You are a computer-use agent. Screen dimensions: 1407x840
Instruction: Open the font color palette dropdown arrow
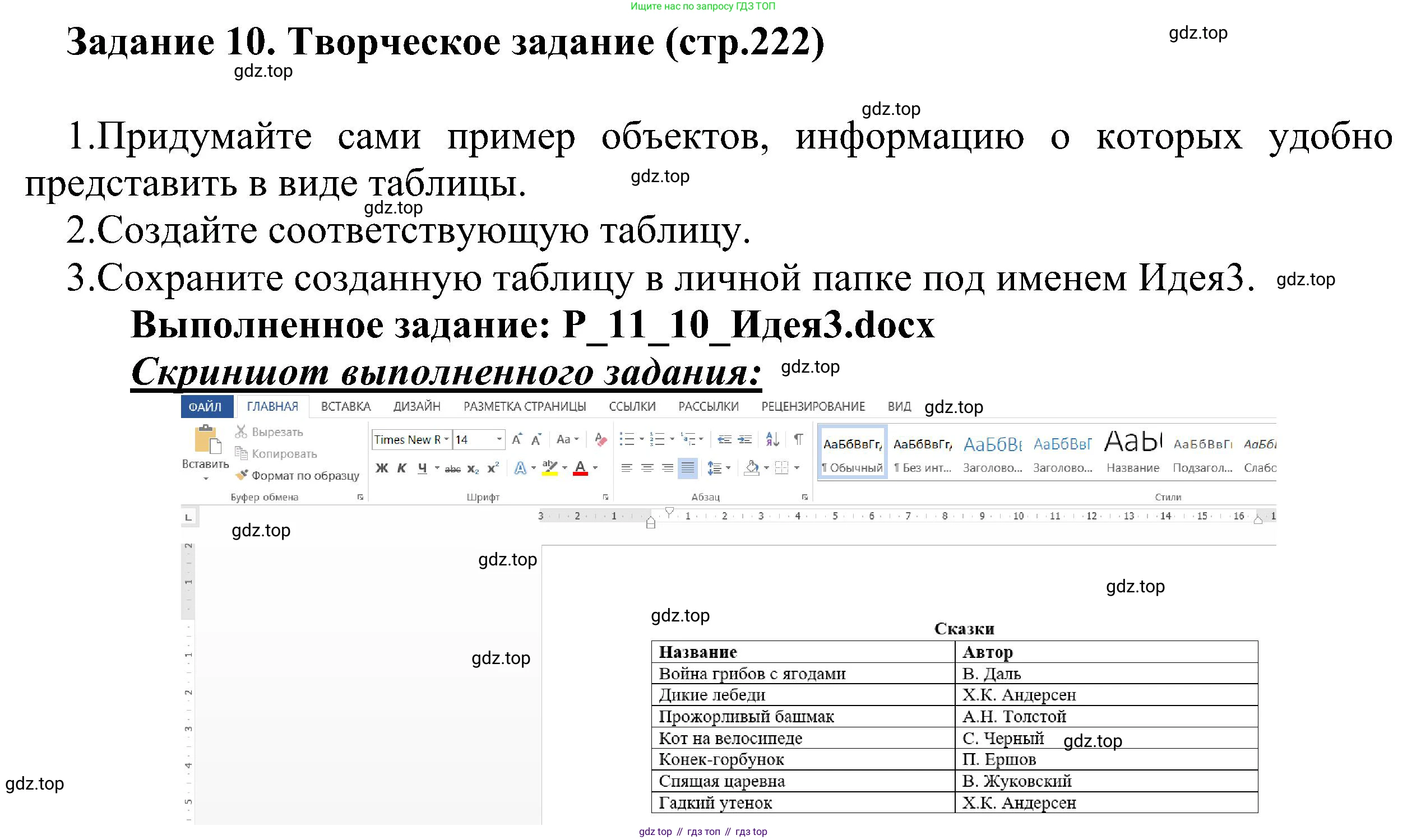pos(595,468)
